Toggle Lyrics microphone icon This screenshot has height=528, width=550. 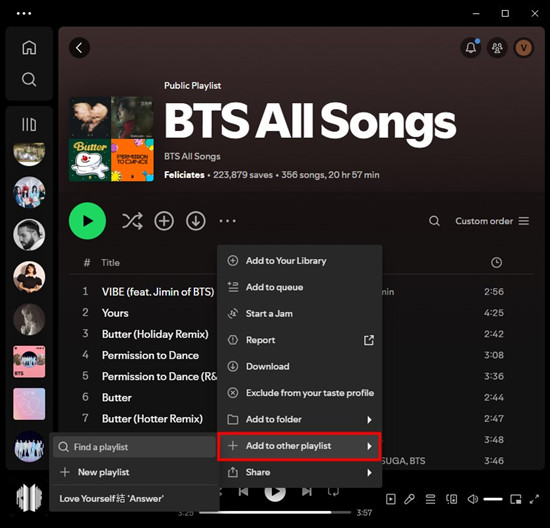pyautogui.click(x=409, y=499)
